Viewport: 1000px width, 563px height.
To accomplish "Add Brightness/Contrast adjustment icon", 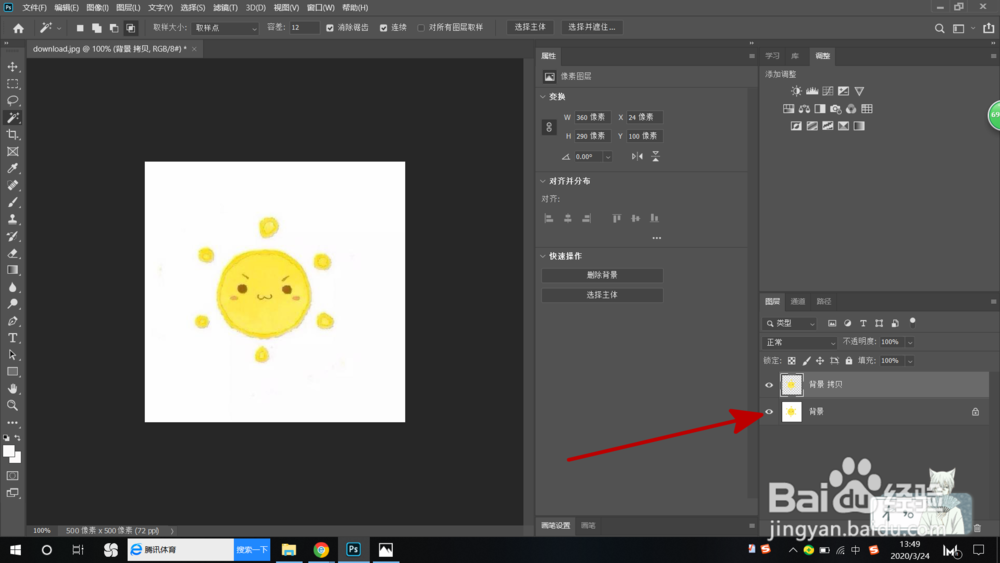I will [796, 91].
